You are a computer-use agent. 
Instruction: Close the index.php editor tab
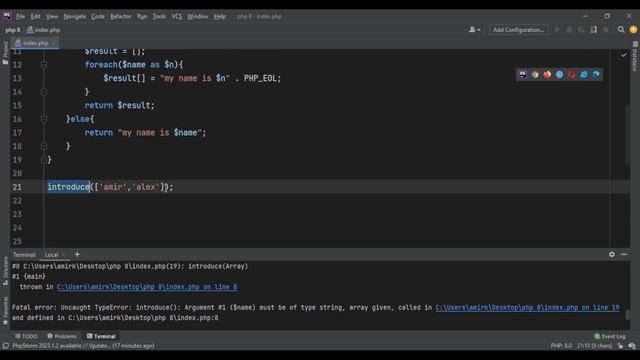54,43
